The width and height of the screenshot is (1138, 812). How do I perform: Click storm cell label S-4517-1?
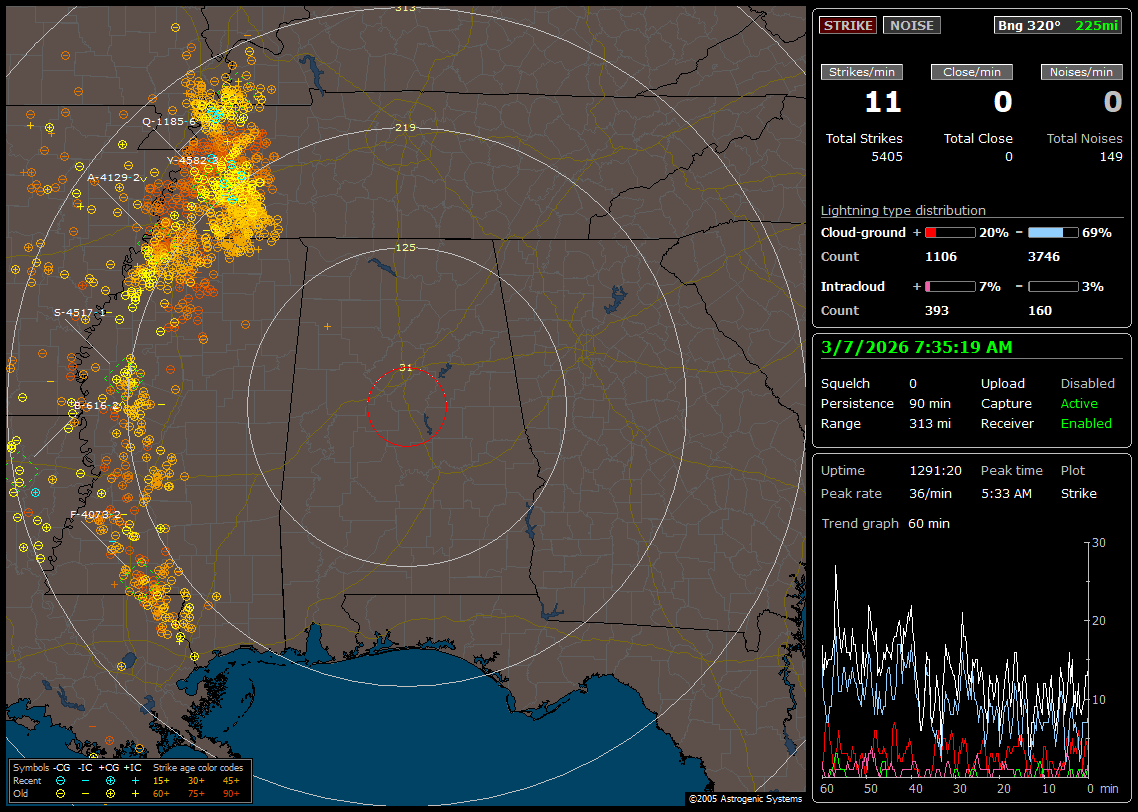pyautogui.click(x=82, y=312)
